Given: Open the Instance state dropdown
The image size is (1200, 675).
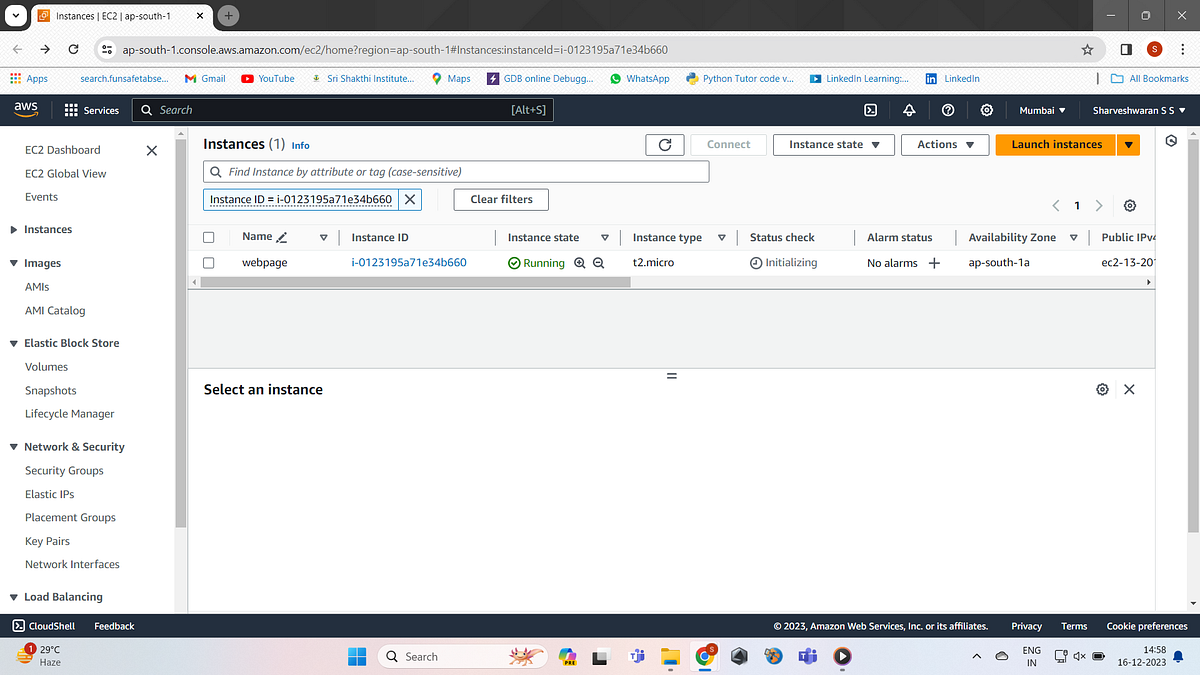Looking at the screenshot, I should tap(833, 144).
